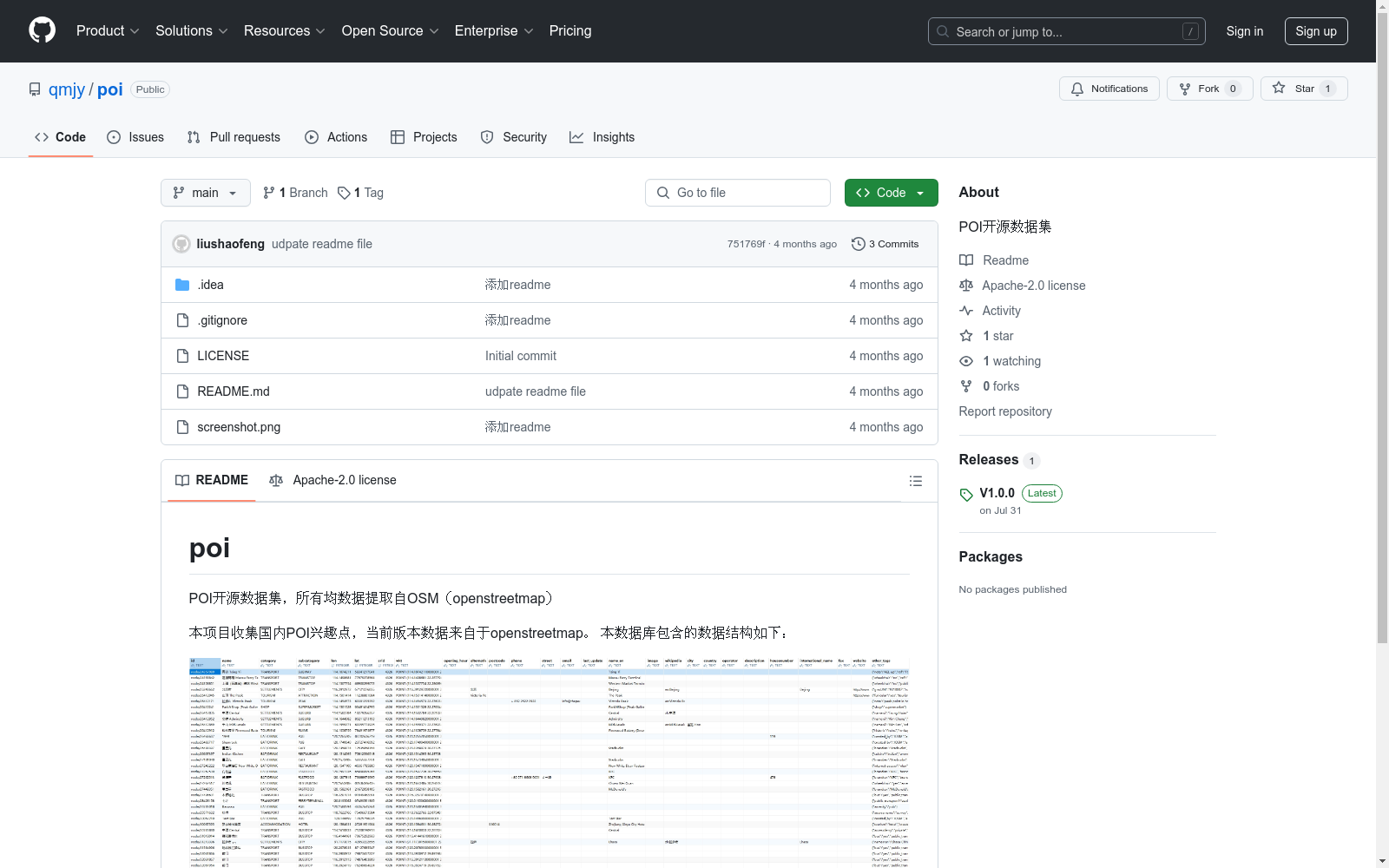Click the .gitignore file icon
This screenshot has width=1389, height=868.
pos(182,320)
